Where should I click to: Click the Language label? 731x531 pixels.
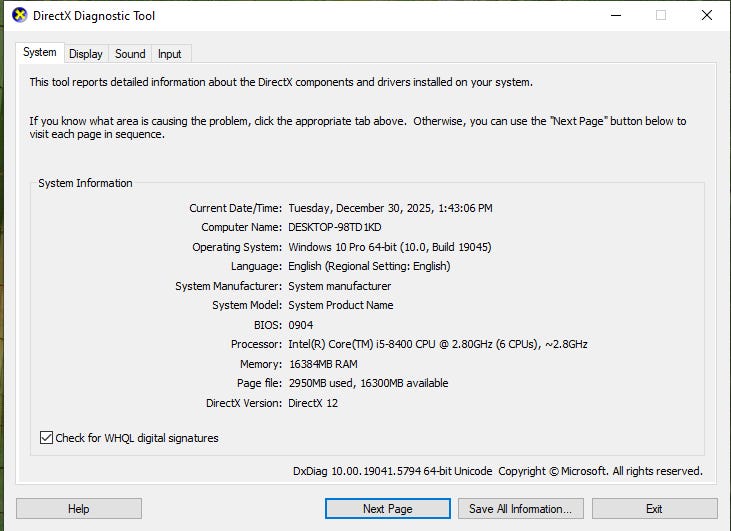[x=256, y=266]
